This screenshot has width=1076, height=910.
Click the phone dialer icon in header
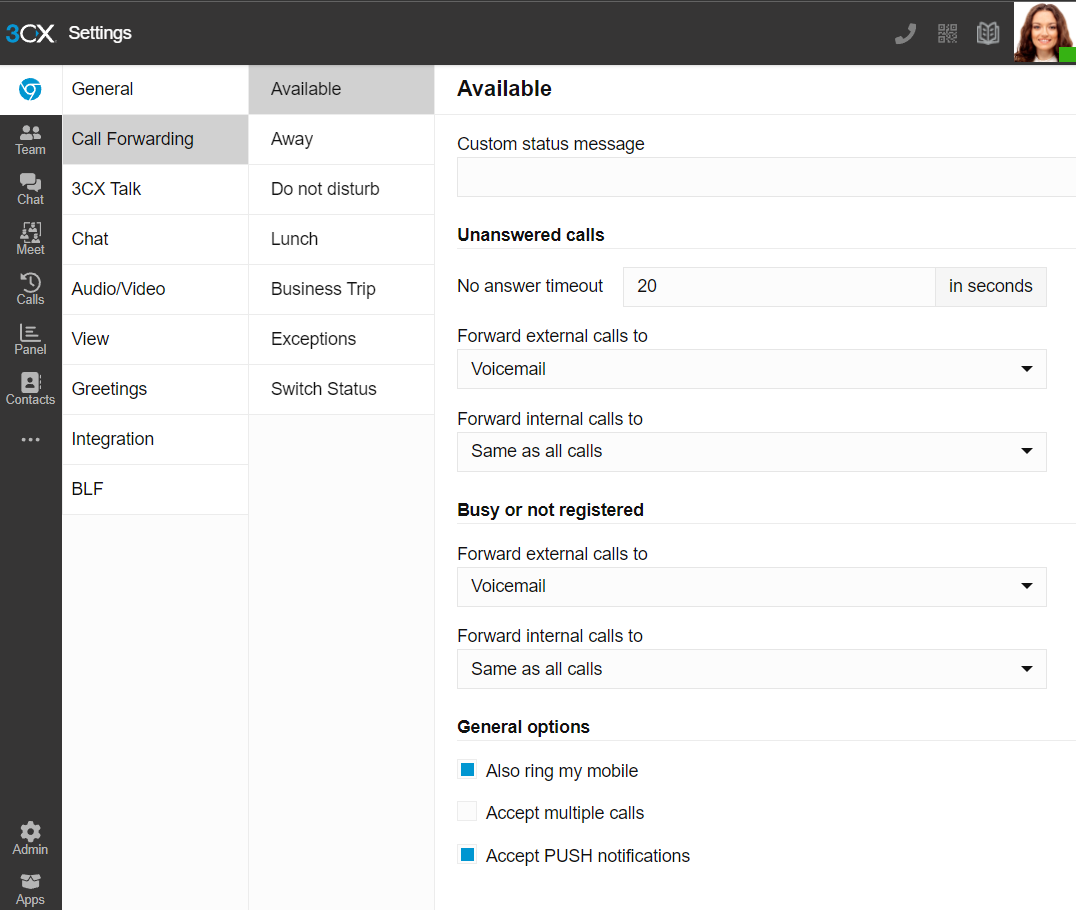pos(905,33)
